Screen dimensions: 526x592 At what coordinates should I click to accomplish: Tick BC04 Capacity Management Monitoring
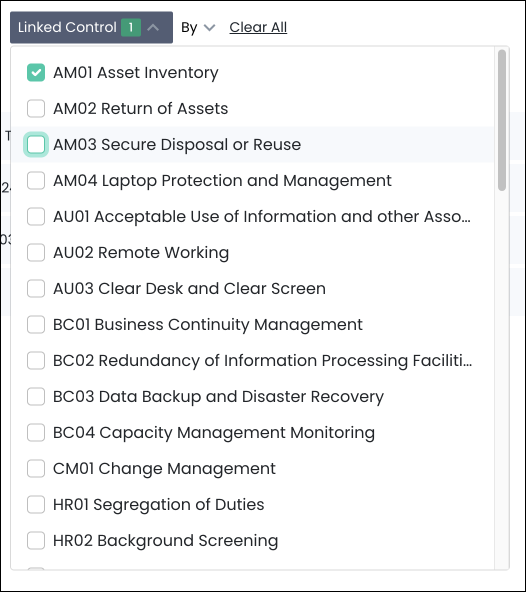pyautogui.click(x=36, y=432)
